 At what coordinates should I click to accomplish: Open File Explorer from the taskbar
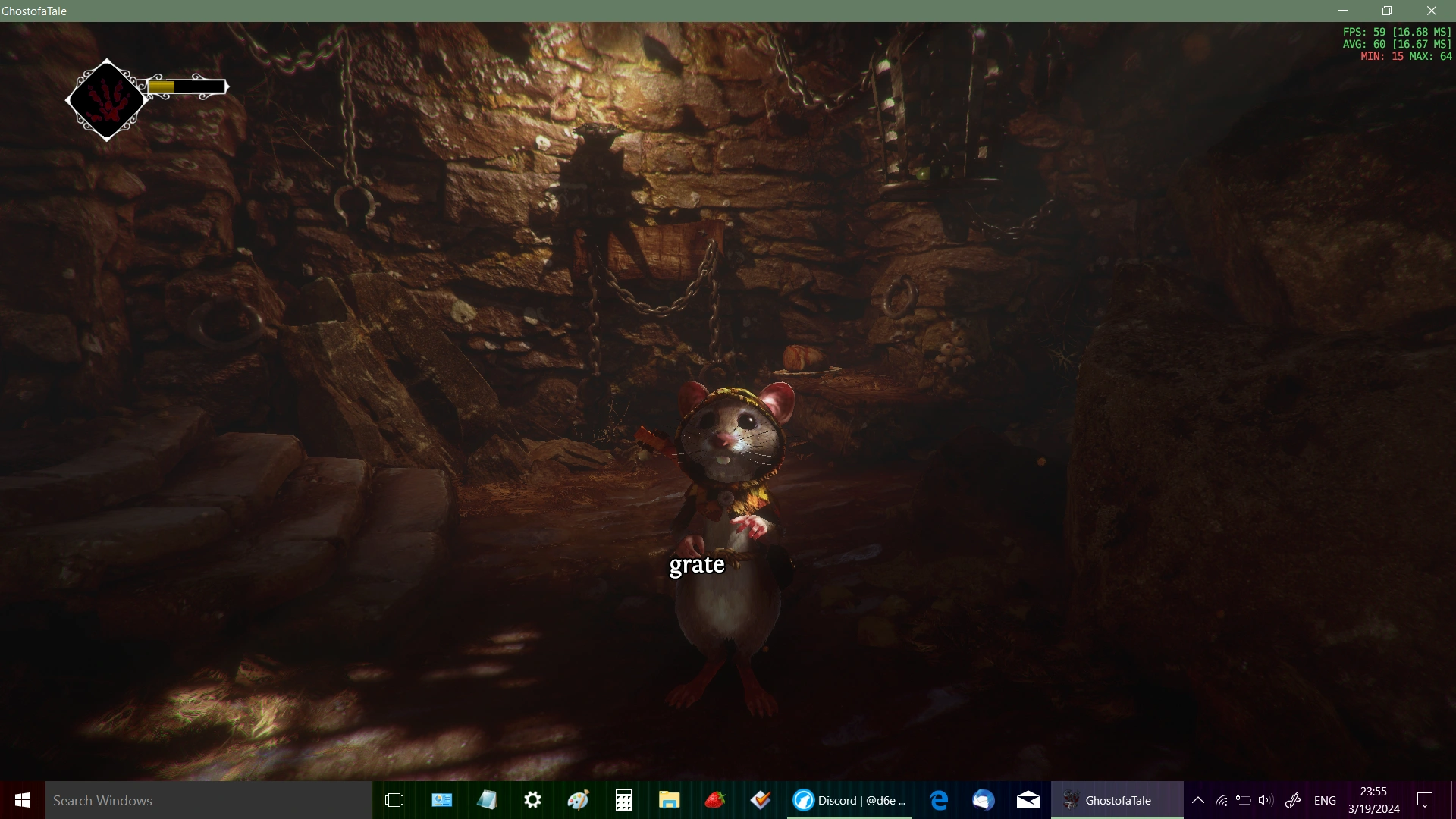click(x=669, y=800)
